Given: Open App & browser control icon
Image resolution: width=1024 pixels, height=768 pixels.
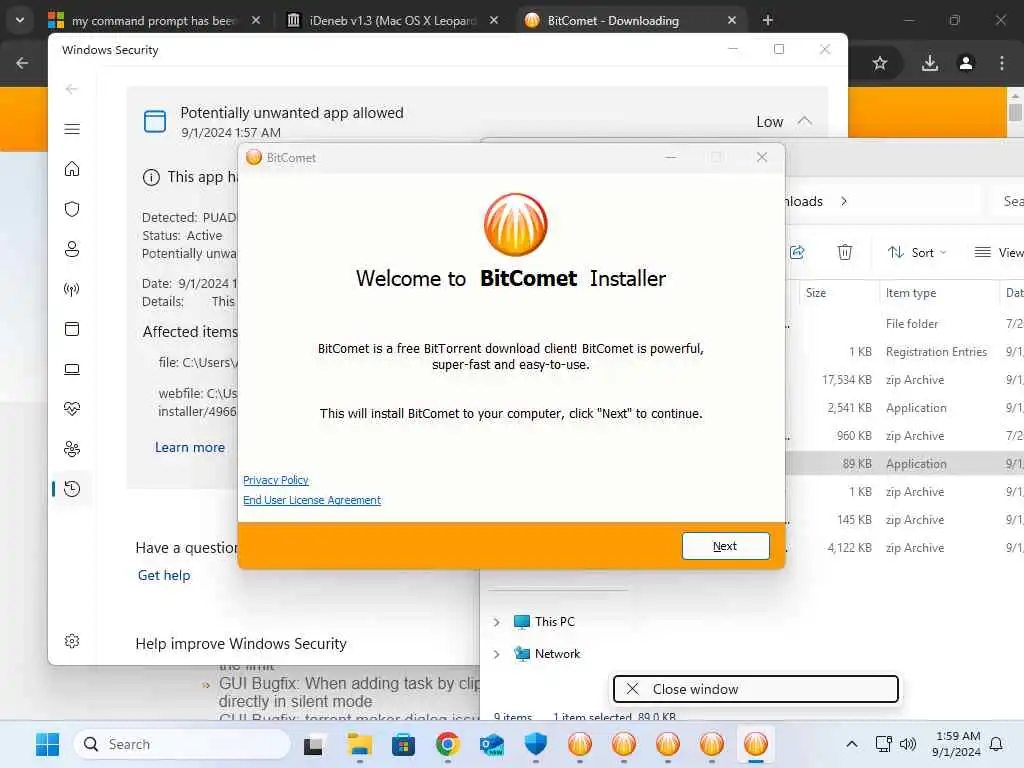Looking at the screenshot, I should [x=72, y=328].
